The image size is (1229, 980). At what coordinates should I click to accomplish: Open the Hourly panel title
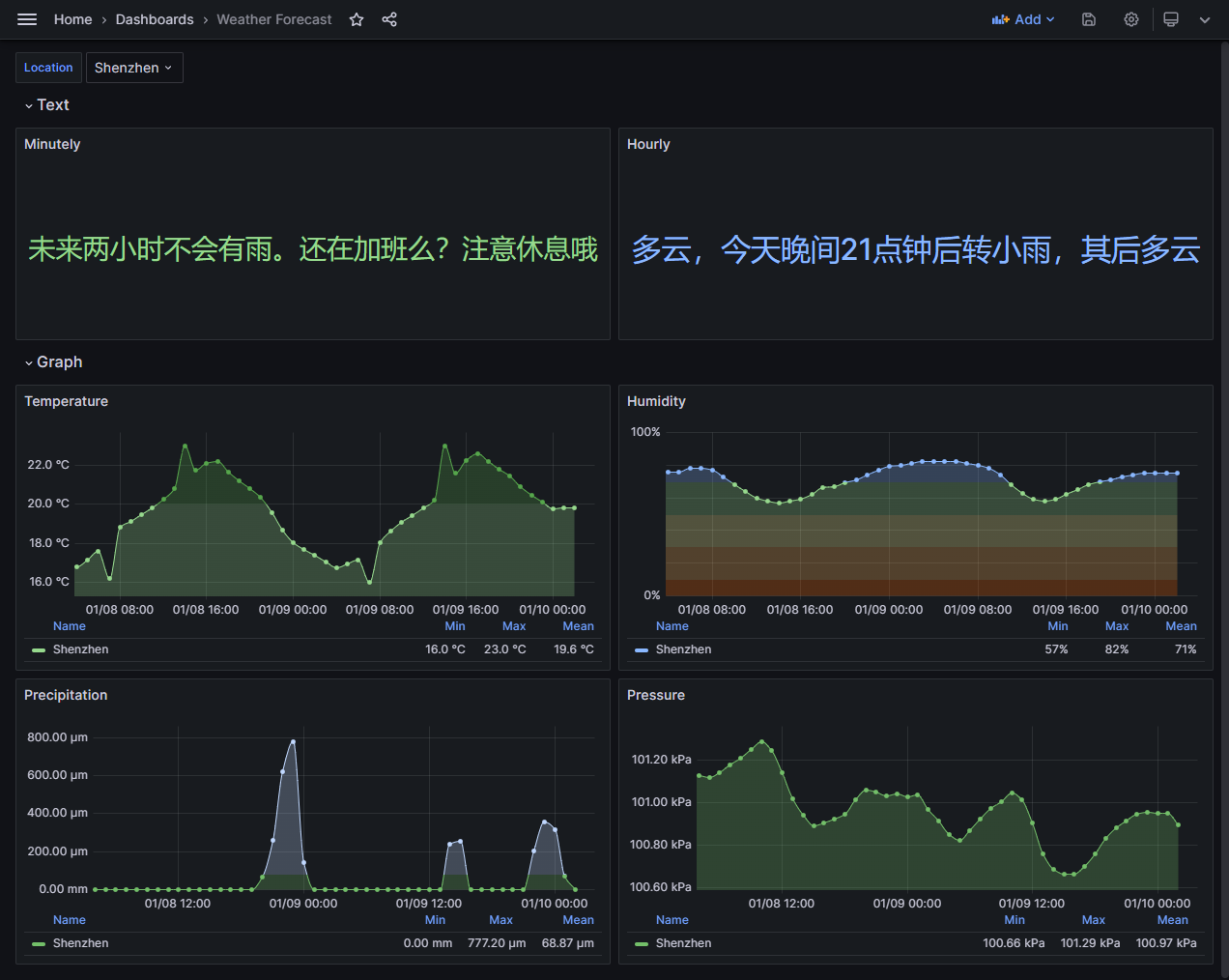[x=648, y=144]
